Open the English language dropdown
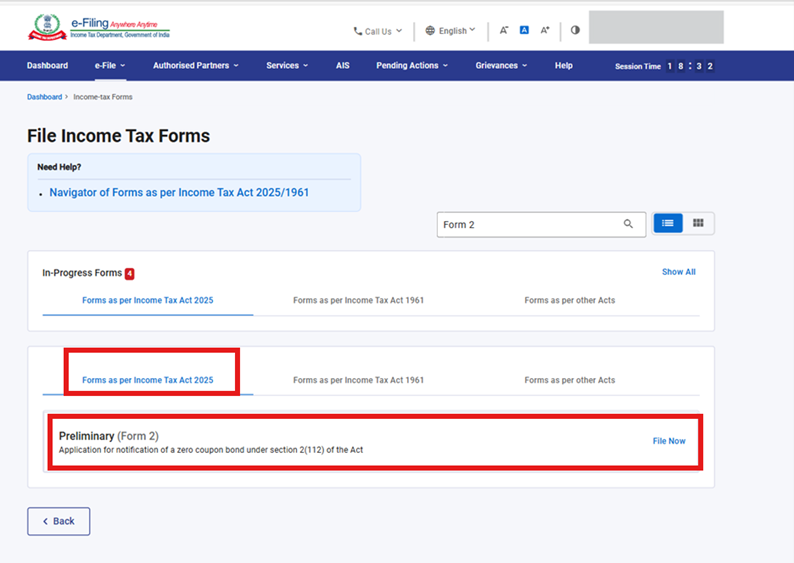This screenshot has width=794, height=563. 451,31
